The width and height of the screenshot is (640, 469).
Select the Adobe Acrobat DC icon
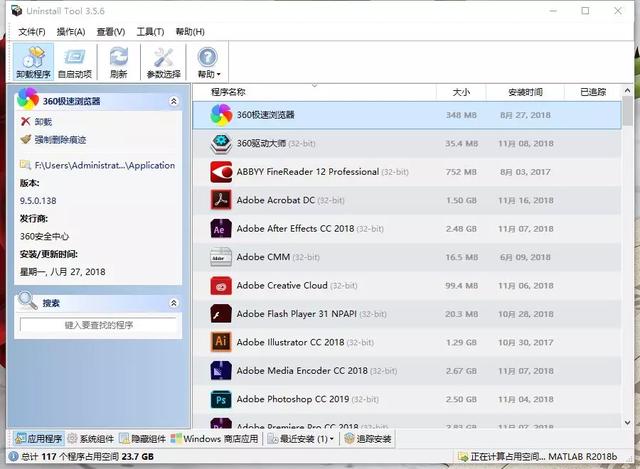pos(221,200)
